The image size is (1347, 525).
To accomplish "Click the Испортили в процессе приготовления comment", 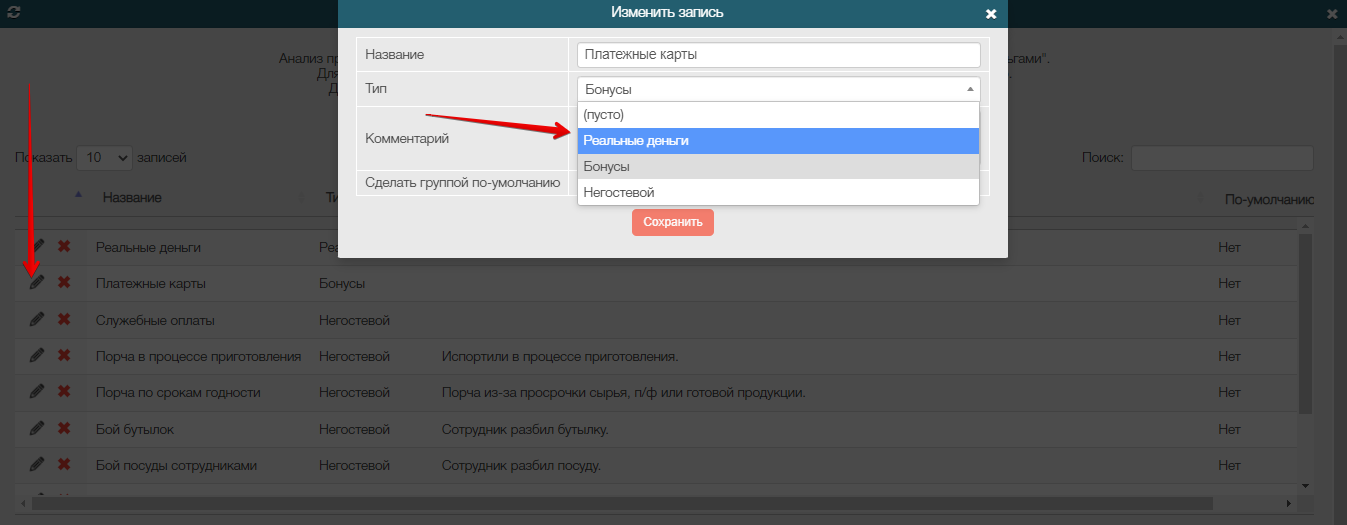I will click(561, 356).
